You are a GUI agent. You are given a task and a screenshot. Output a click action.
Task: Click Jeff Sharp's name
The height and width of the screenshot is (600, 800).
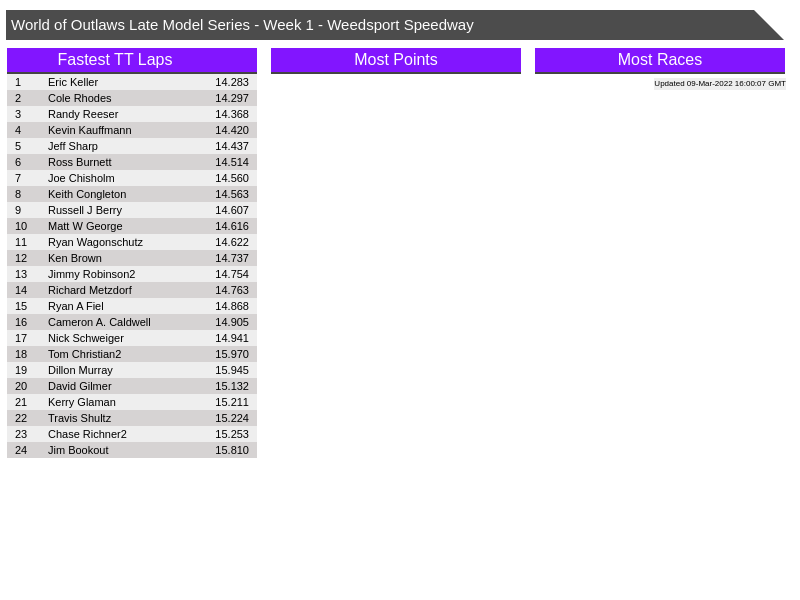(73, 146)
